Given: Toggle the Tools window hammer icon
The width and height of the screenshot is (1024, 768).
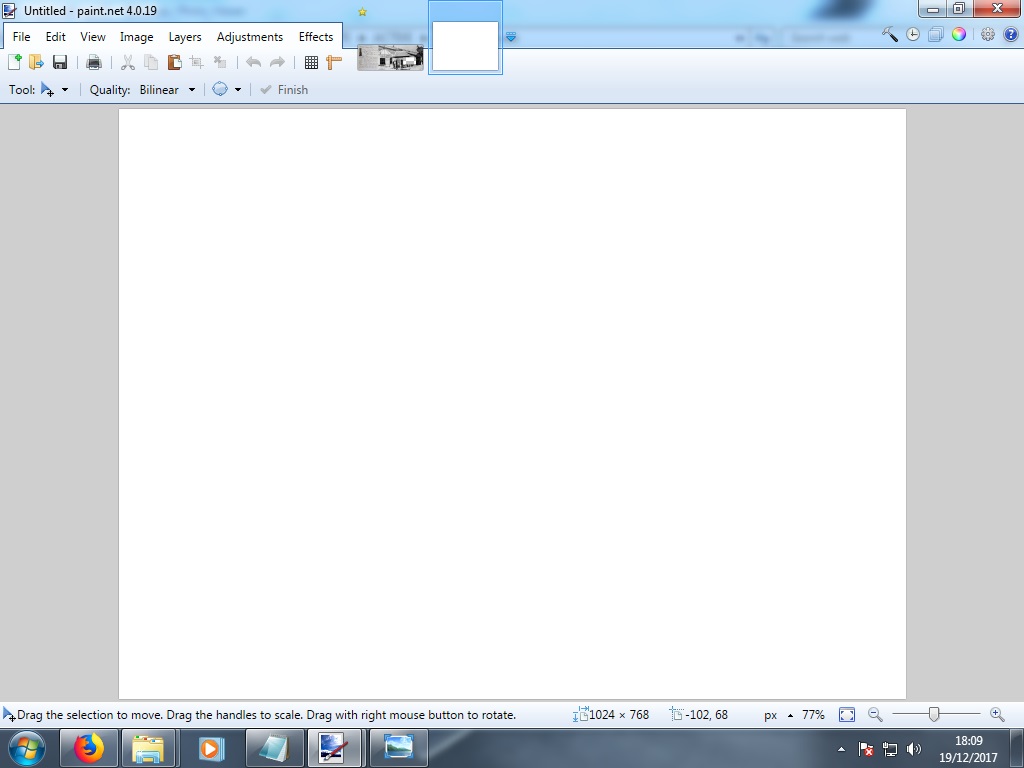Looking at the screenshot, I should coord(889,35).
